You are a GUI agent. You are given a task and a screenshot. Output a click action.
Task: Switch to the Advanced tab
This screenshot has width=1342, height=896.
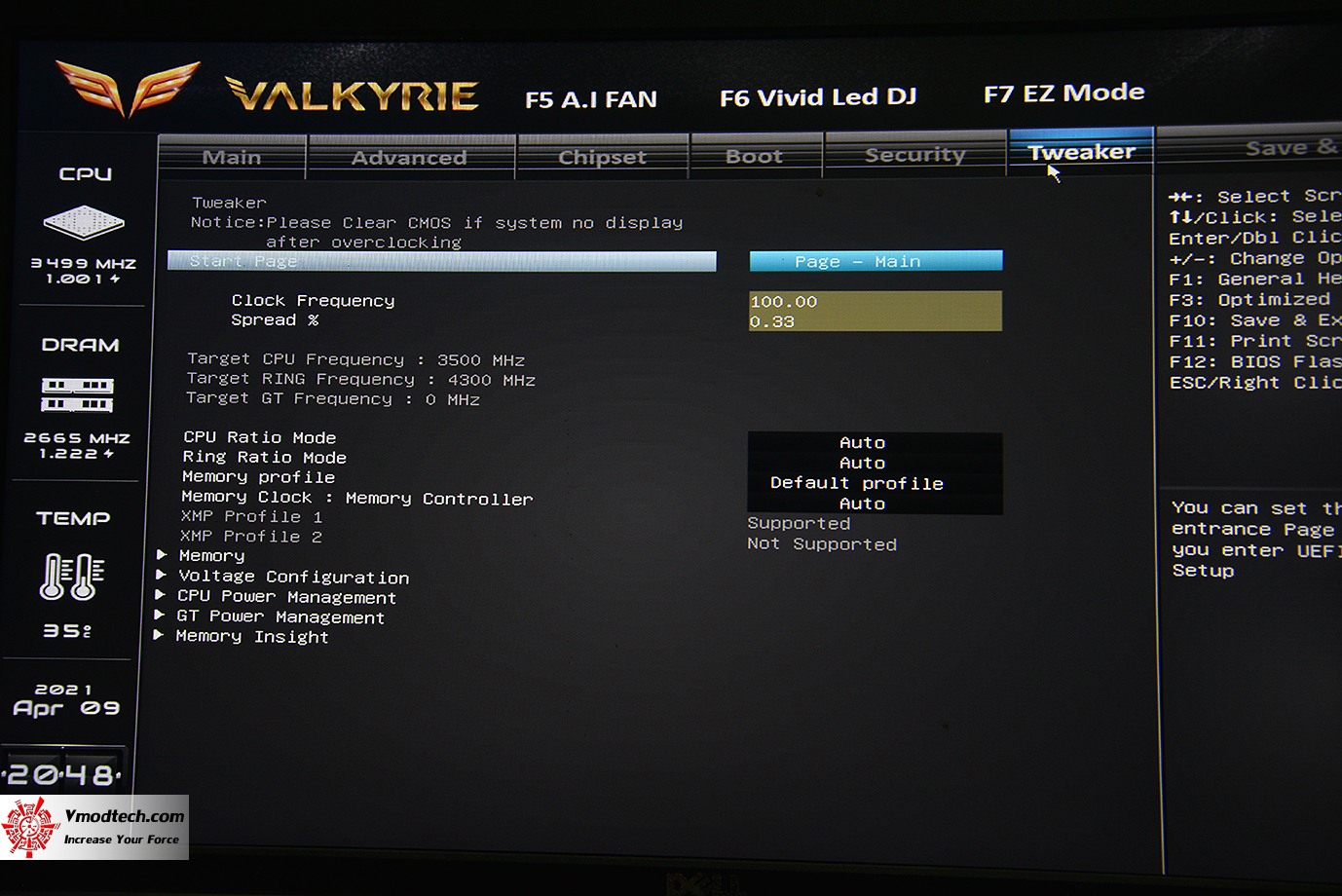click(x=410, y=158)
